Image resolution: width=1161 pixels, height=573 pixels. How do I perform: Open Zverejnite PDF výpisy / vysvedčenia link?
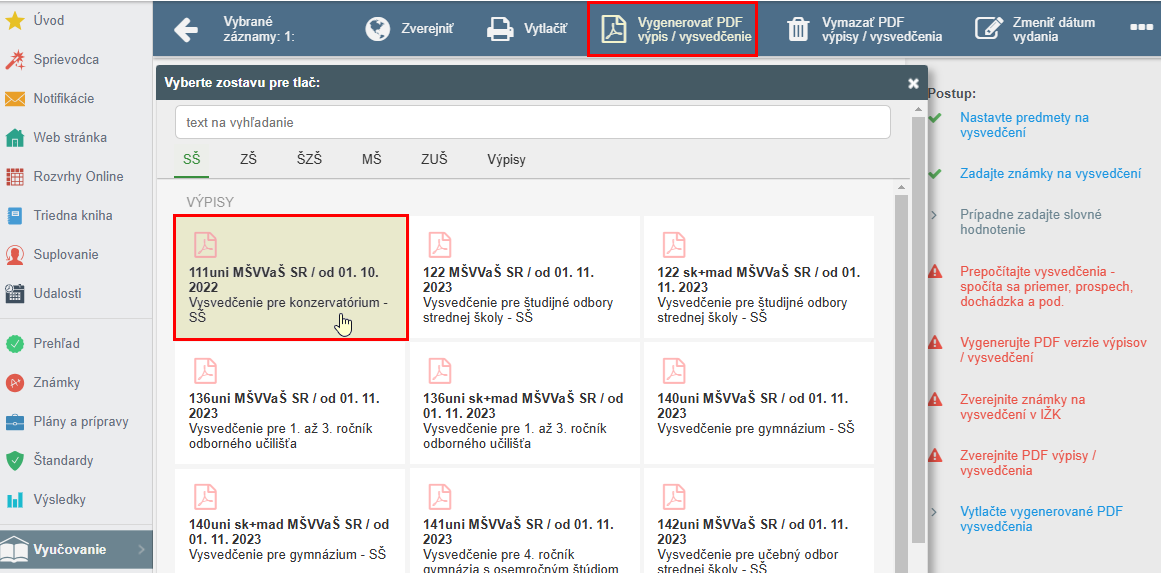tap(1028, 463)
